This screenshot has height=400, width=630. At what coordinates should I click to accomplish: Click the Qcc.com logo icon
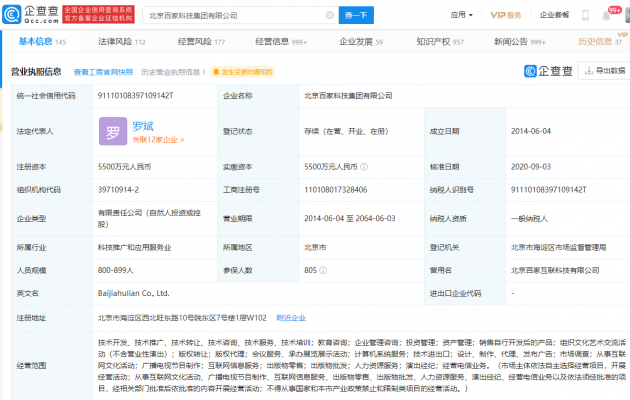coord(11,14)
